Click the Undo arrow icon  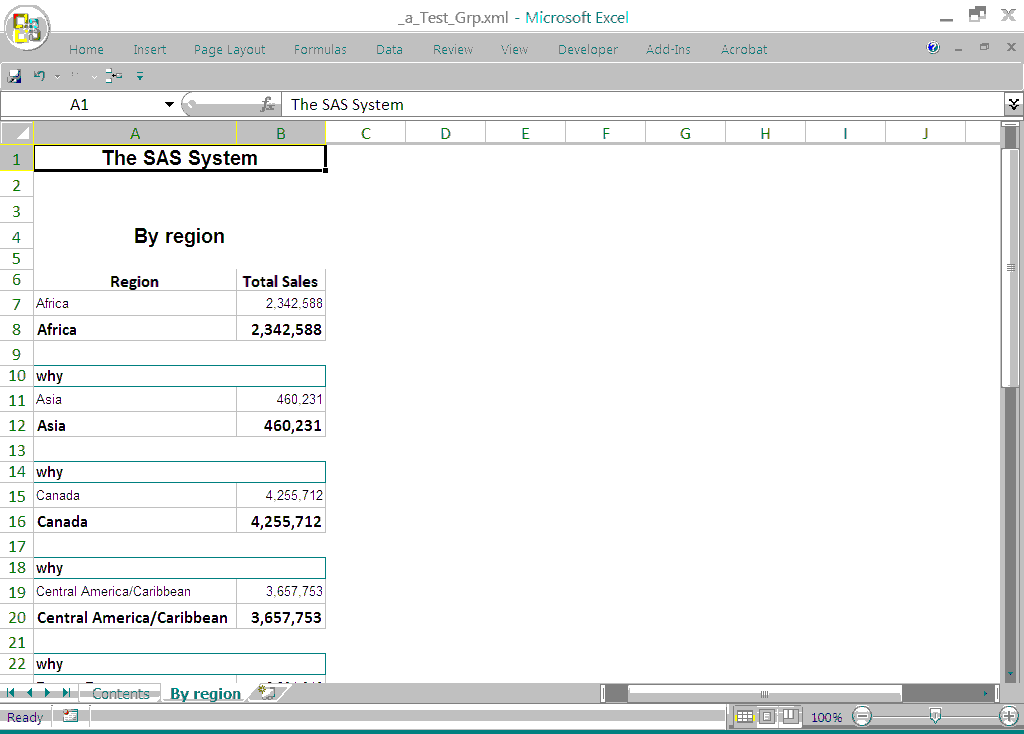39,76
